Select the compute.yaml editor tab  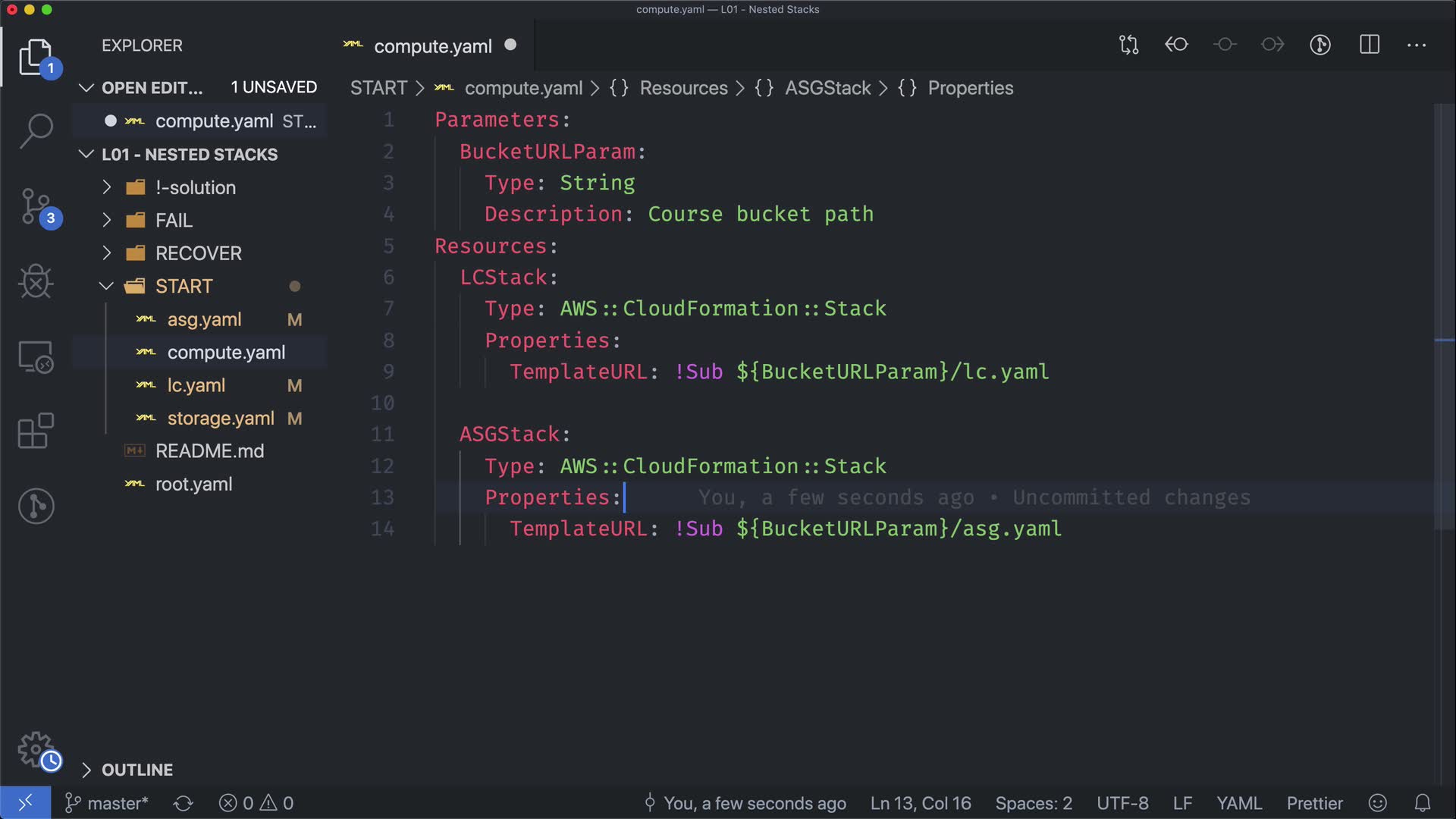(432, 46)
